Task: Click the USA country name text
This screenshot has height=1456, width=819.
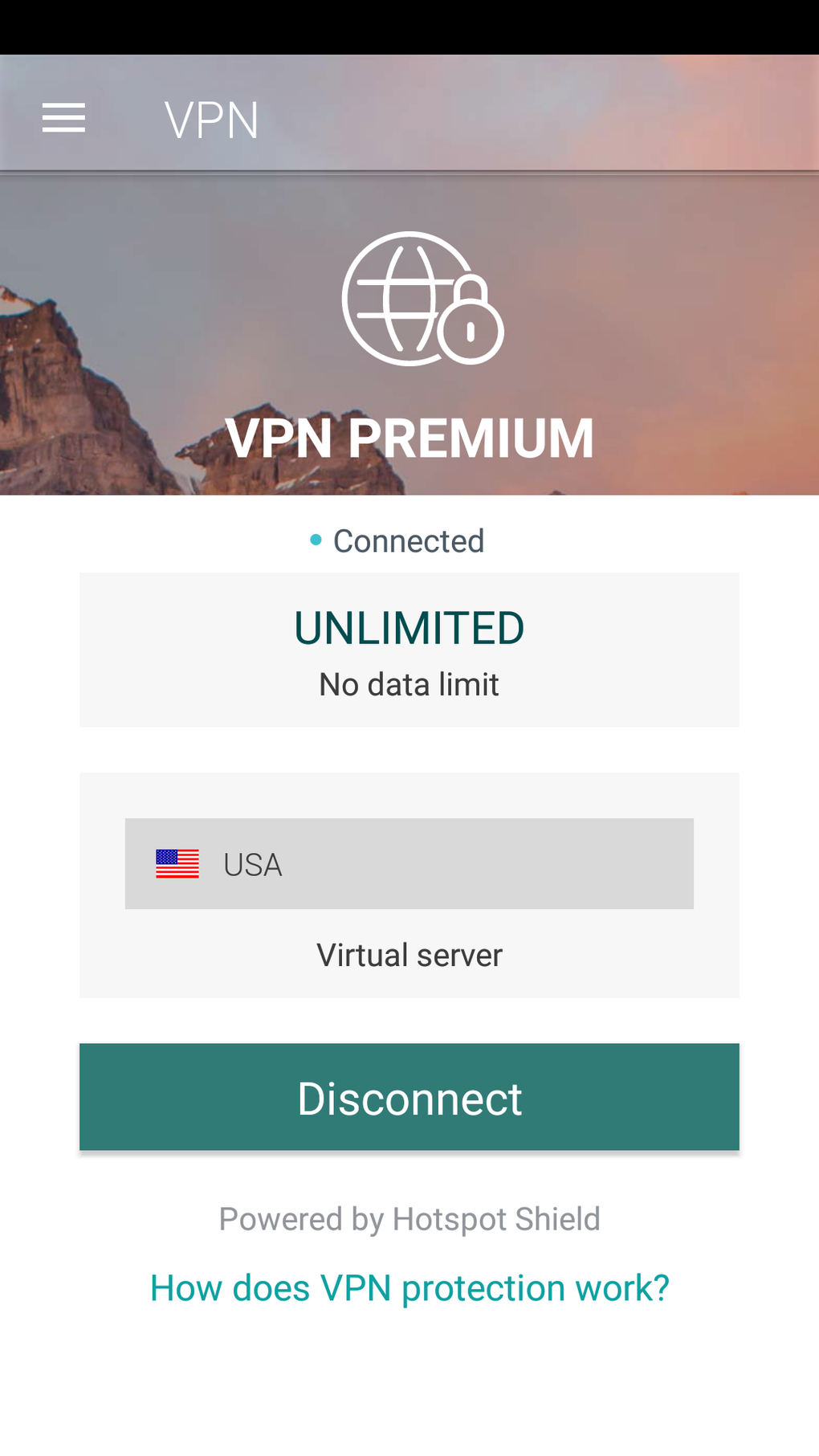Action: point(253,865)
